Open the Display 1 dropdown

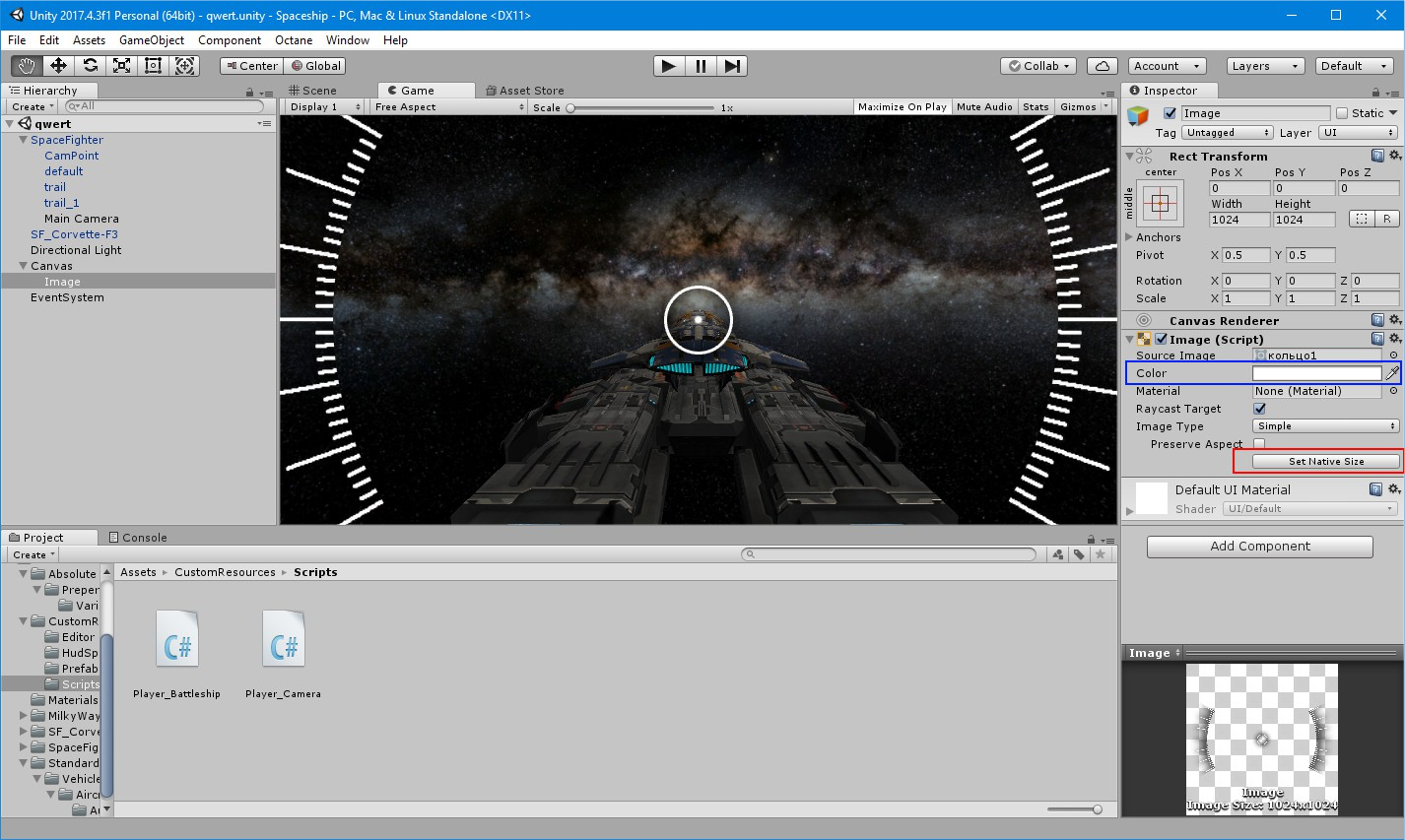coord(325,107)
